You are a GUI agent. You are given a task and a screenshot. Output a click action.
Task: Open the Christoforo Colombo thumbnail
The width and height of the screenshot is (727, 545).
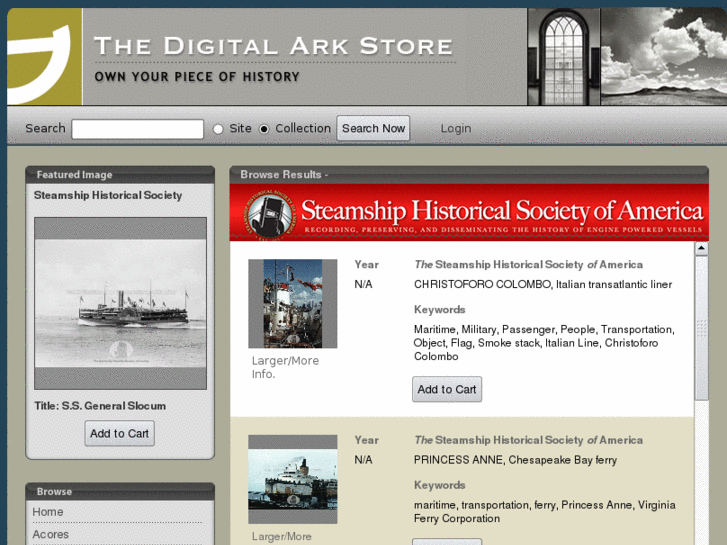click(x=293, y=304)
